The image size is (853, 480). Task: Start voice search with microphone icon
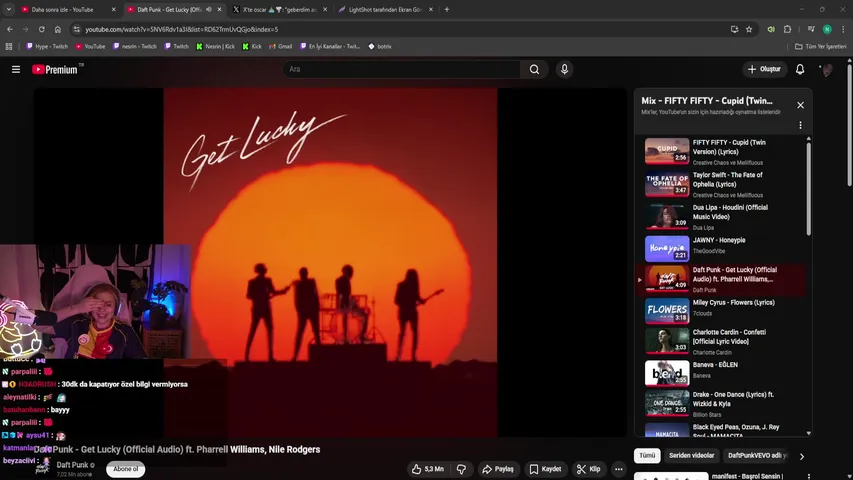tap(564, 69)
